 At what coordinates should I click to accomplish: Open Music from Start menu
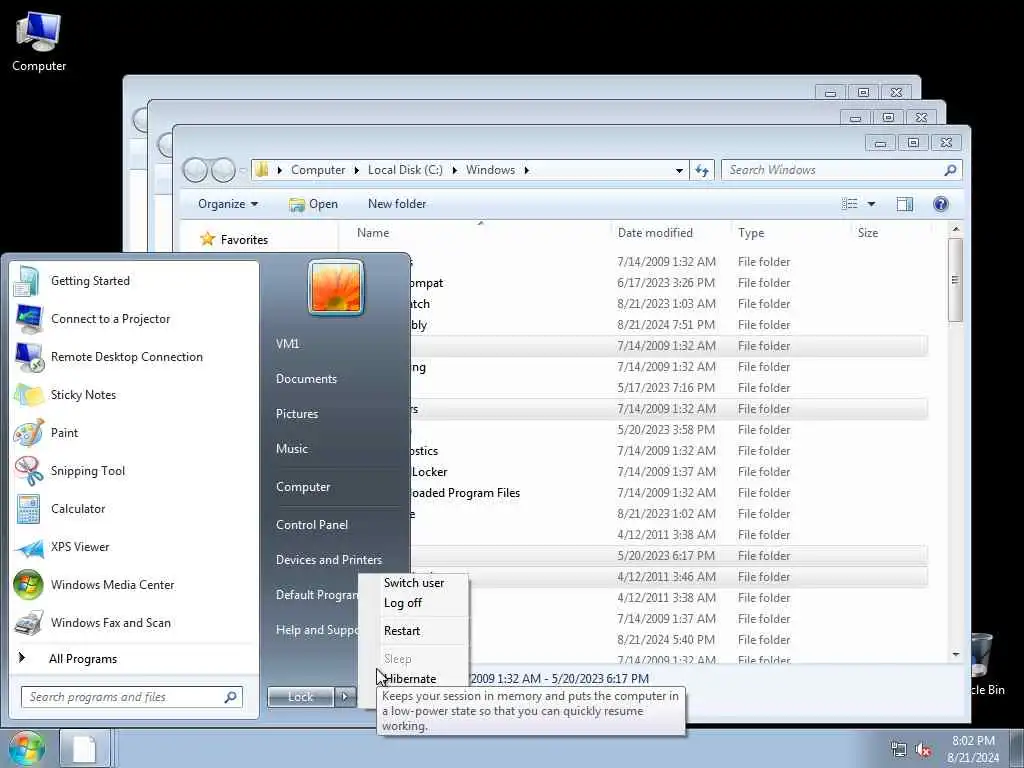[x=291, y=449]
